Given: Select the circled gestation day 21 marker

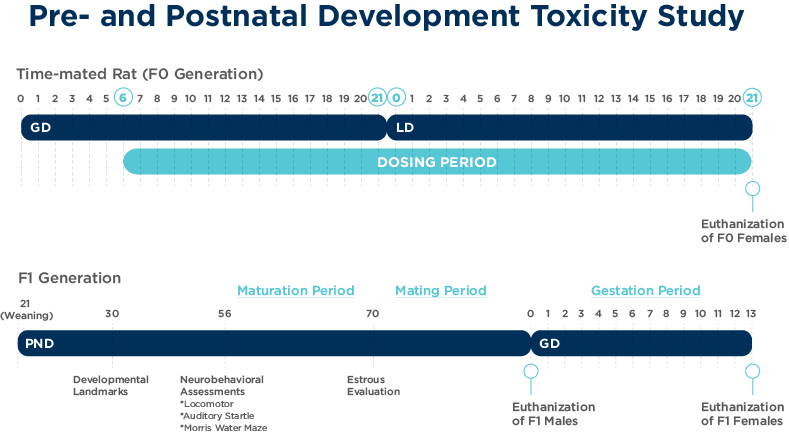Looking at the screenshot, I should pyautogui.click(x=377, y=97).
